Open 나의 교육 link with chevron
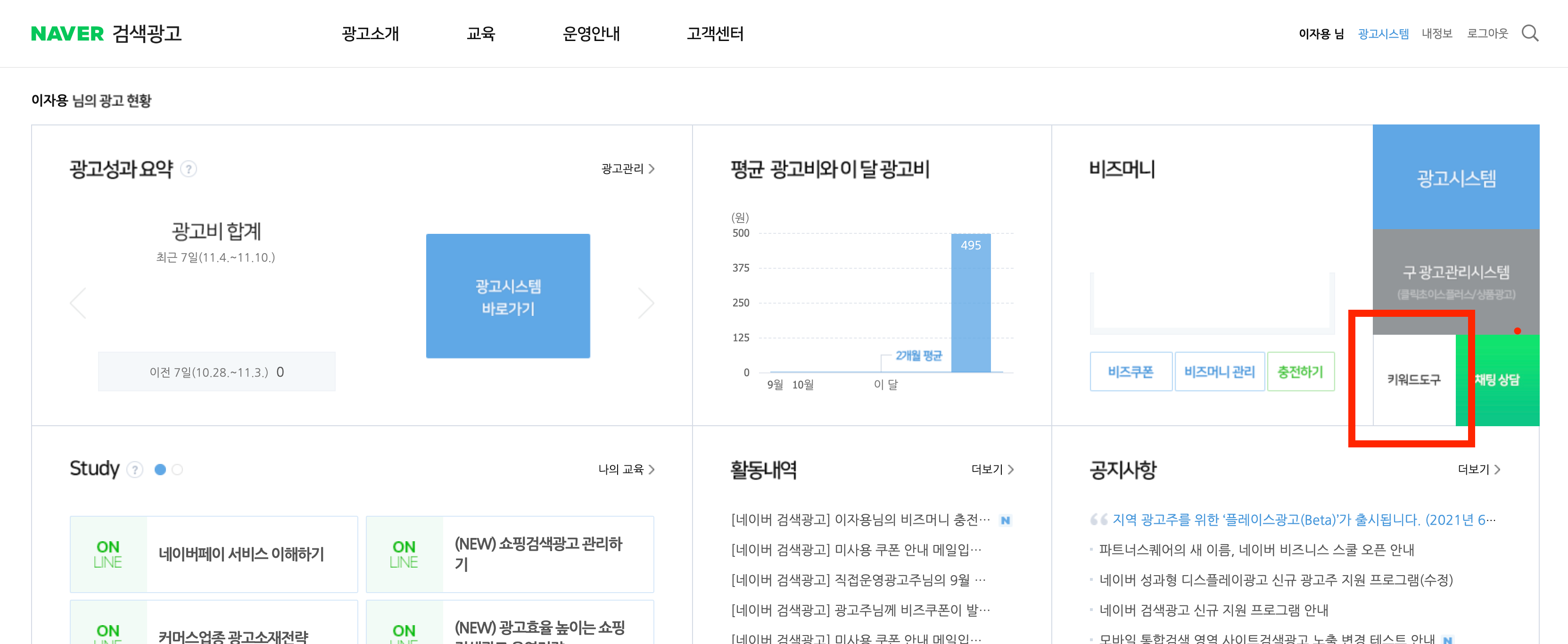Image resolution: width=1568 pixels, height=644 pixels. [x=627, y=469]
